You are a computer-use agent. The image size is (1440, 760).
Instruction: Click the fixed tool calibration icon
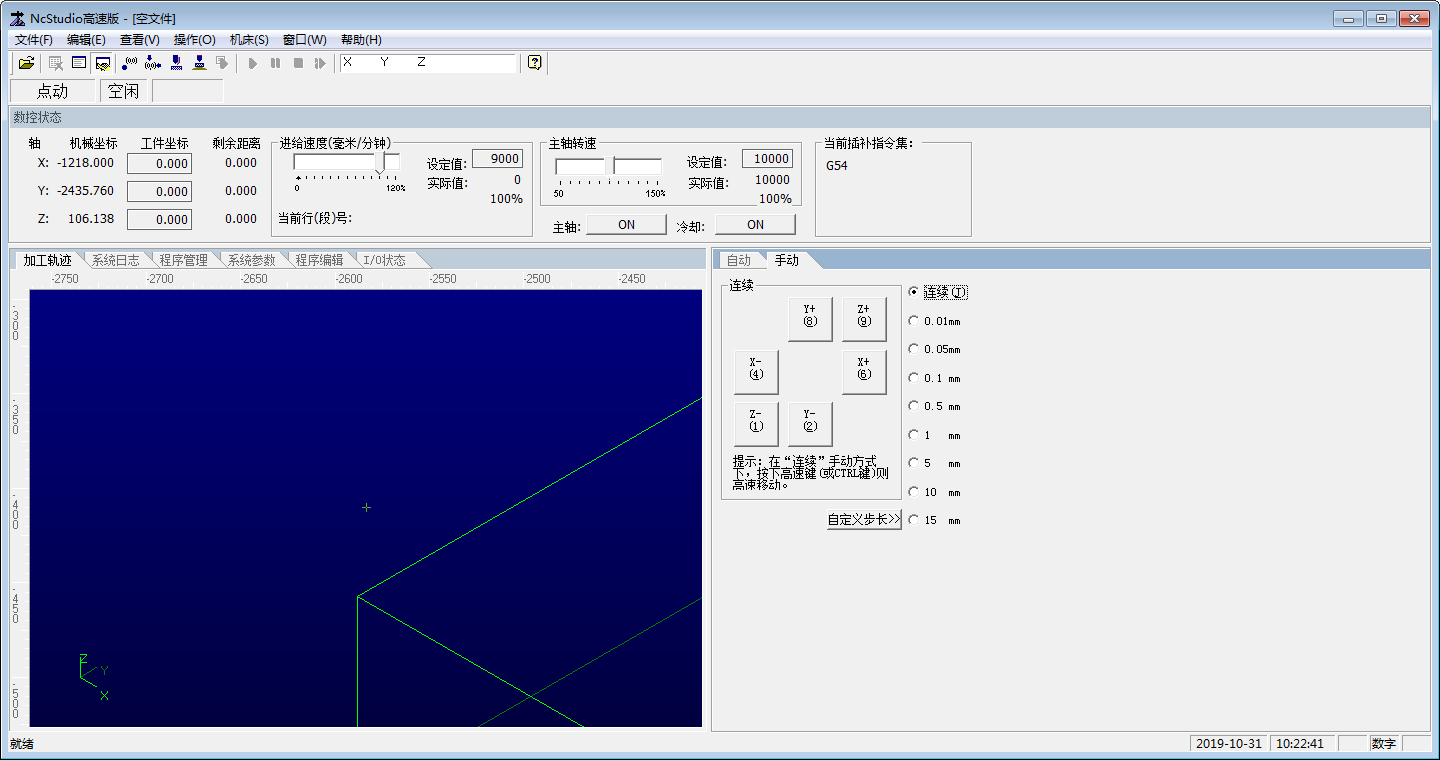coord(199,63)
